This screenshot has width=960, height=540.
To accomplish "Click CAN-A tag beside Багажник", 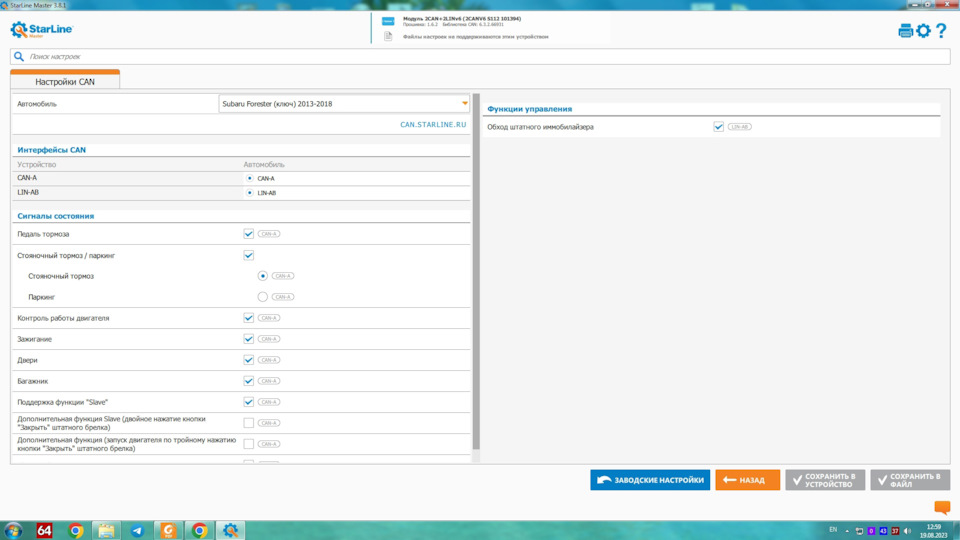I will (269, 381).
